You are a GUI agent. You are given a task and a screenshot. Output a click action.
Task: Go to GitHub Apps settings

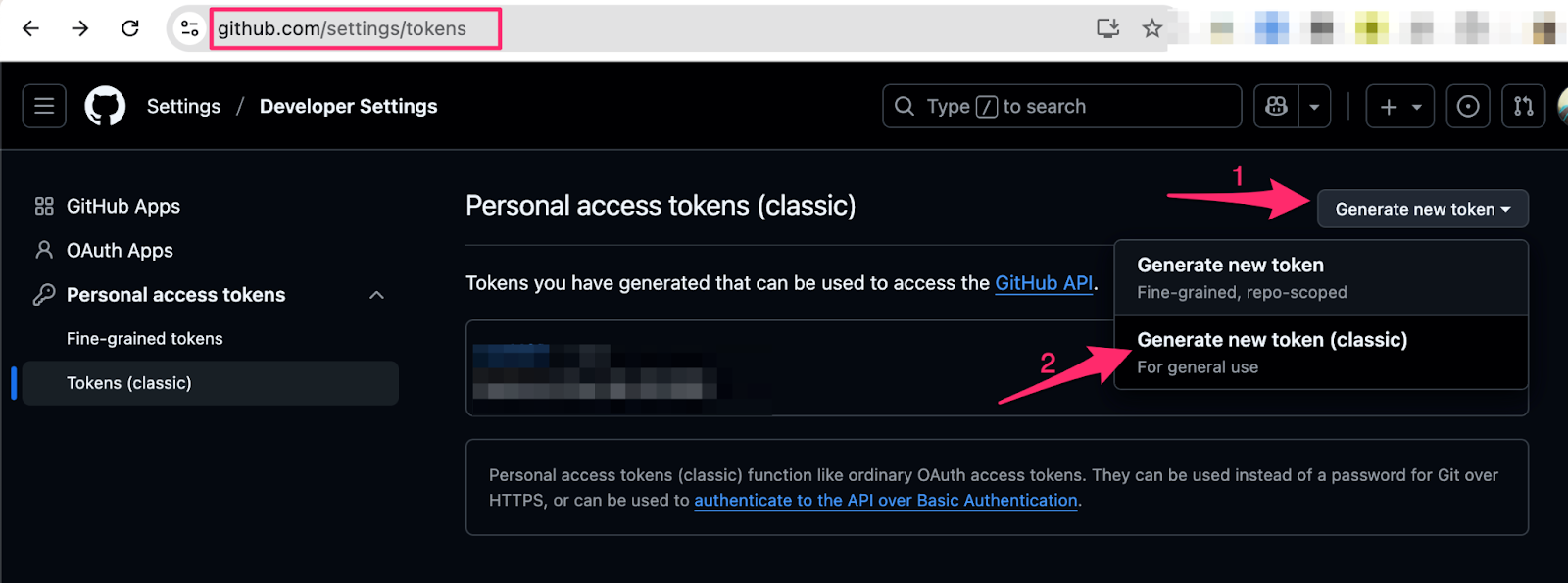tap(123, 206)
